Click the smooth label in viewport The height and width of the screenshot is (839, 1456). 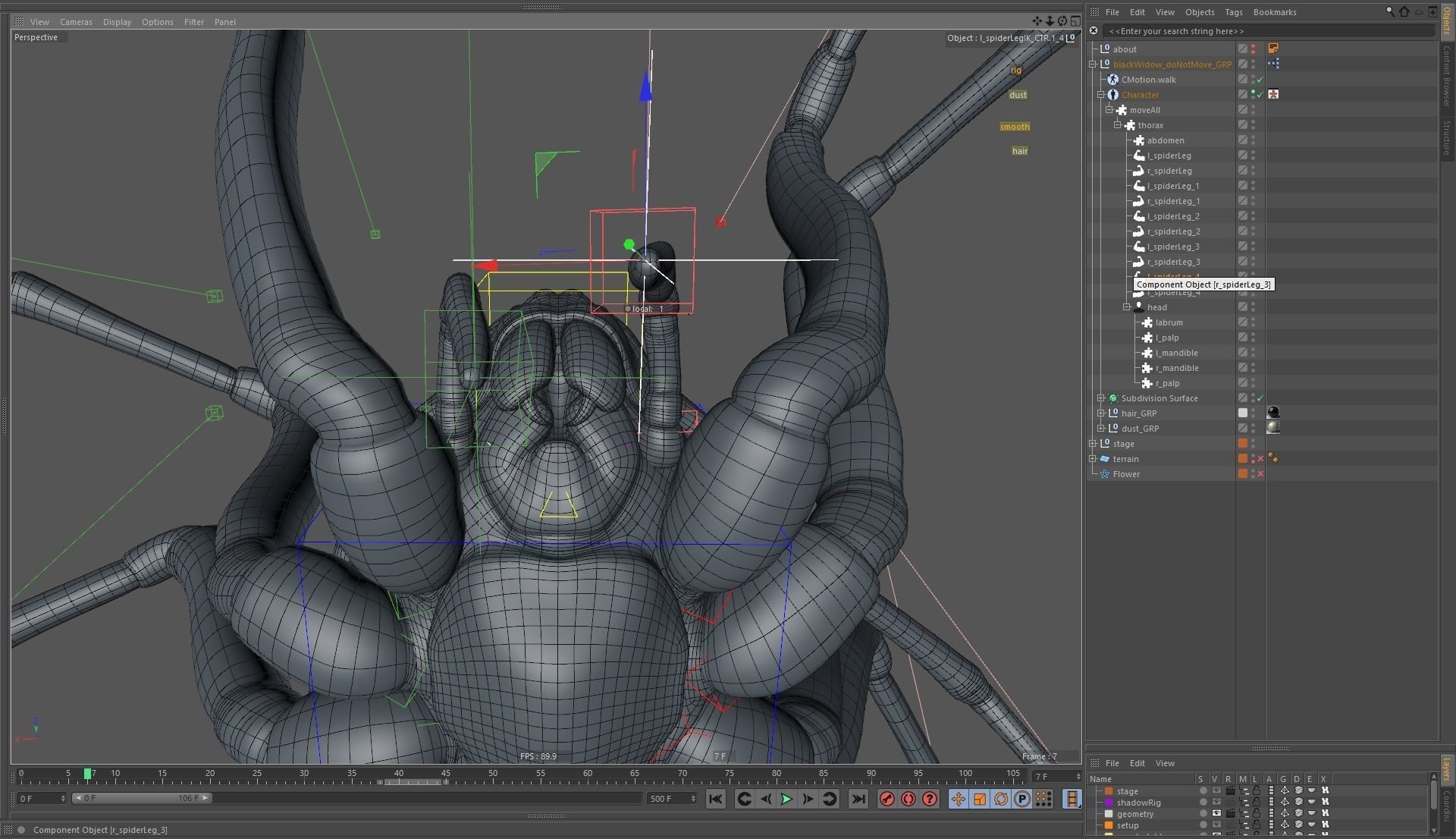(1015, 127)
